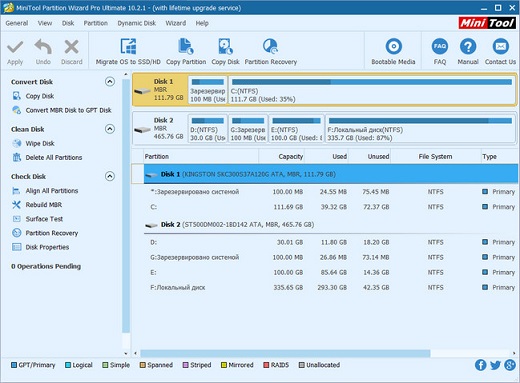Open the View menu
Viewport: 520px width, 383px height.
[45, 23]
